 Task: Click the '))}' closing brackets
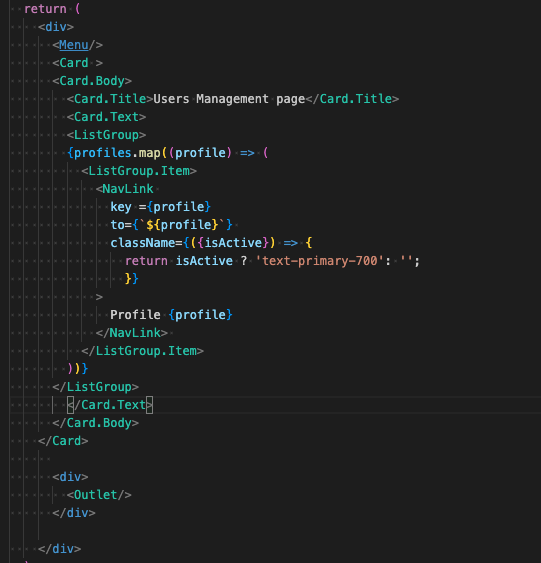click(x=78, y=368)
